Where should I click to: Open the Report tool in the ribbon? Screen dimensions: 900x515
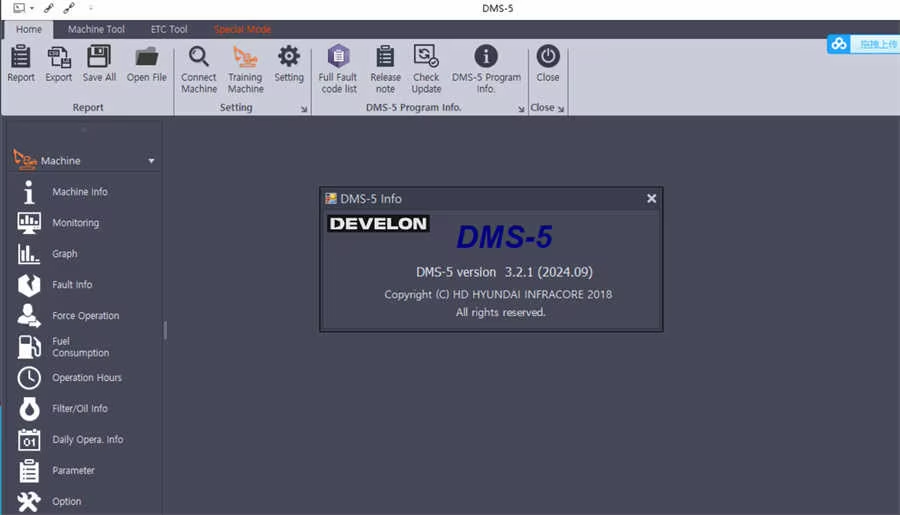[21, 64]
